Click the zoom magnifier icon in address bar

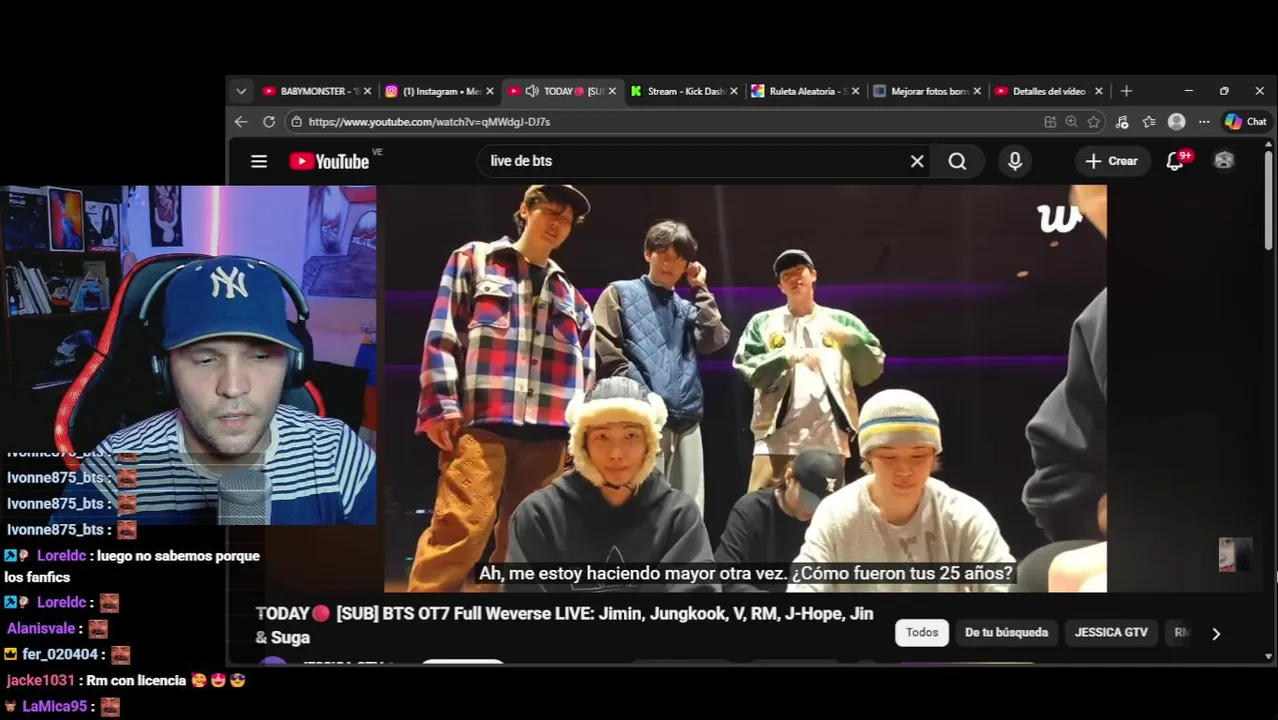[1072, 121]
